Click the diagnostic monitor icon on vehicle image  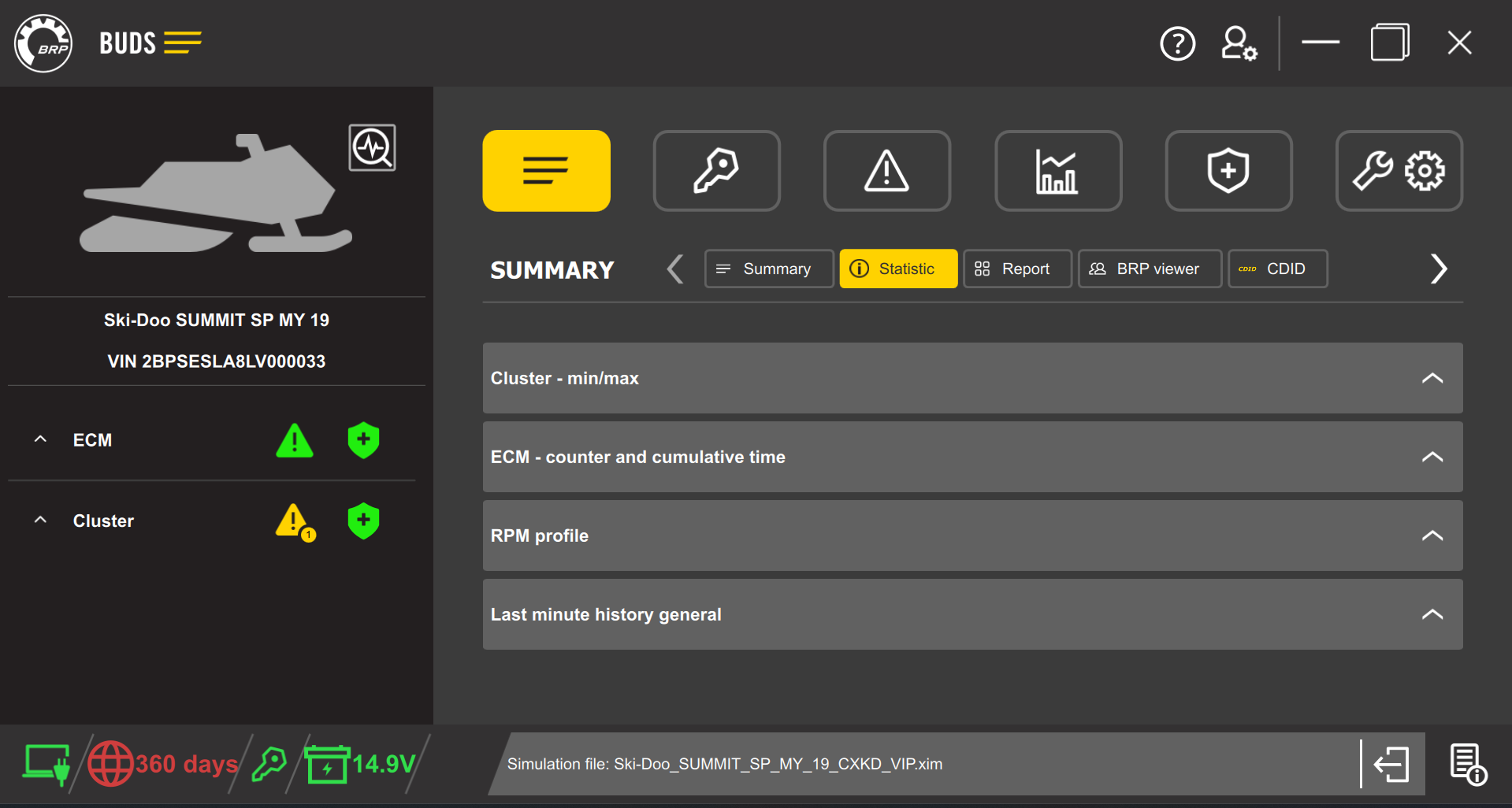point(372,147)
